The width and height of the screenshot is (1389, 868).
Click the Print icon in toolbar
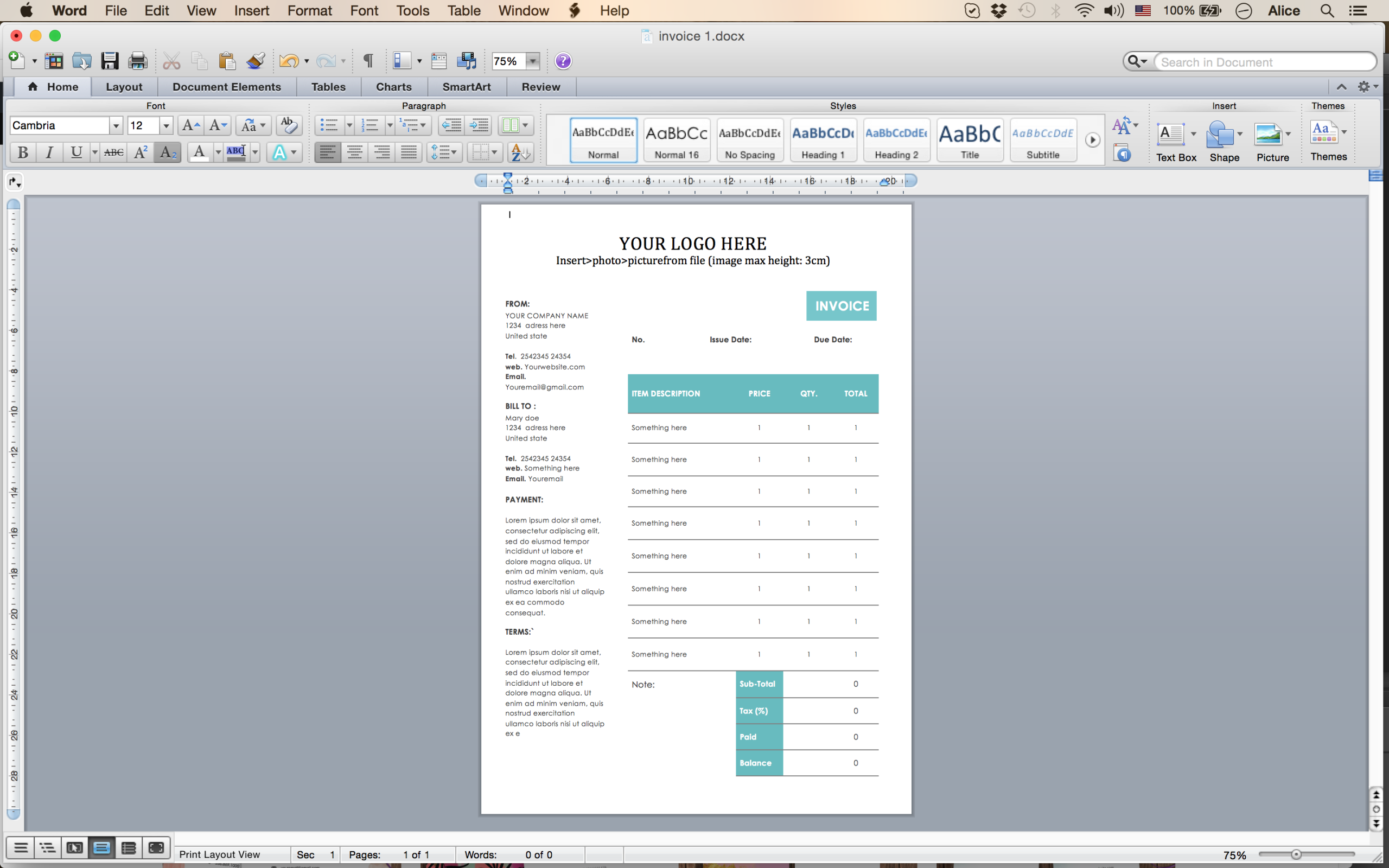click(x=137, y=61)
